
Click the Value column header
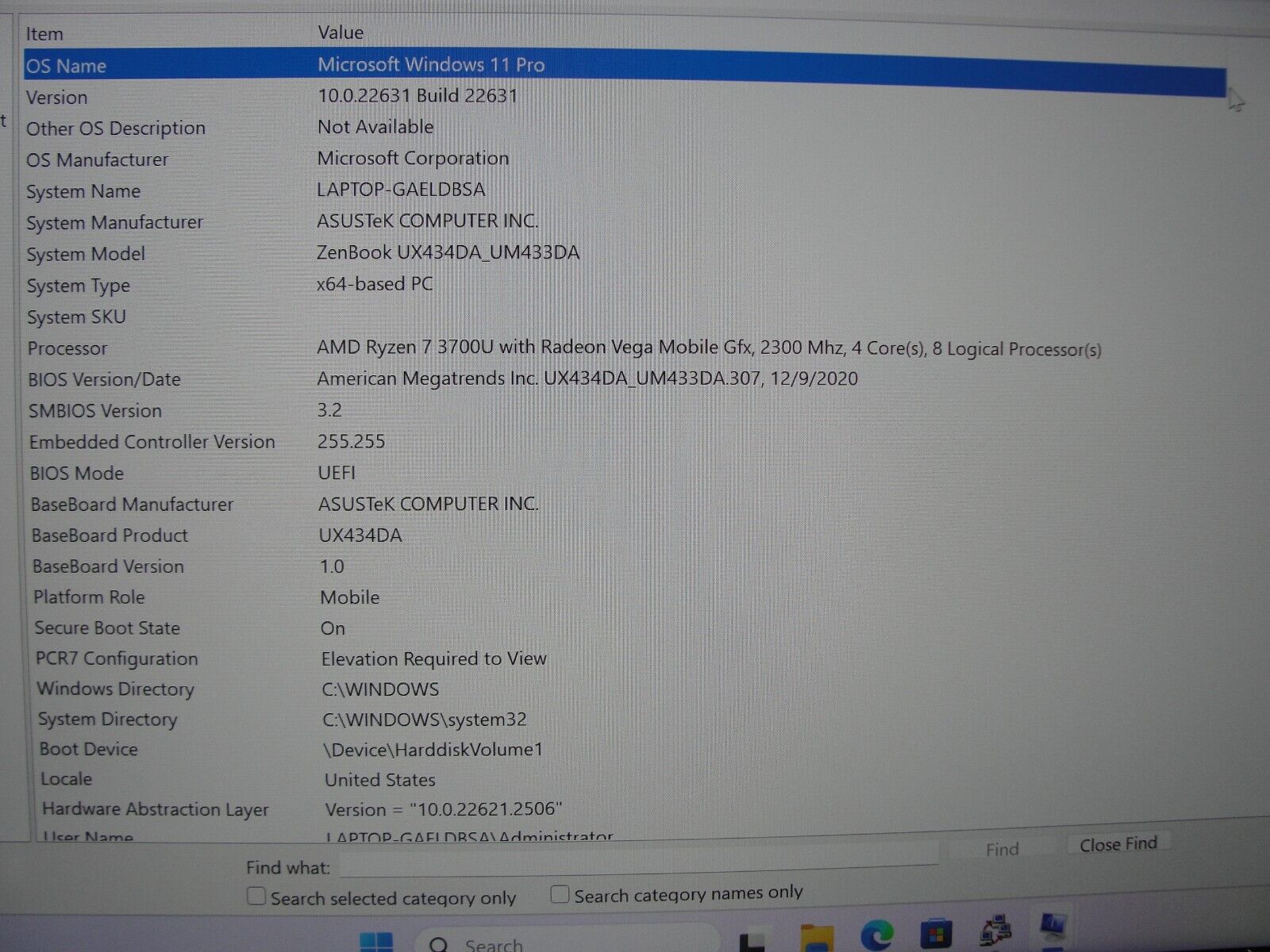click(x=341, y=33)
